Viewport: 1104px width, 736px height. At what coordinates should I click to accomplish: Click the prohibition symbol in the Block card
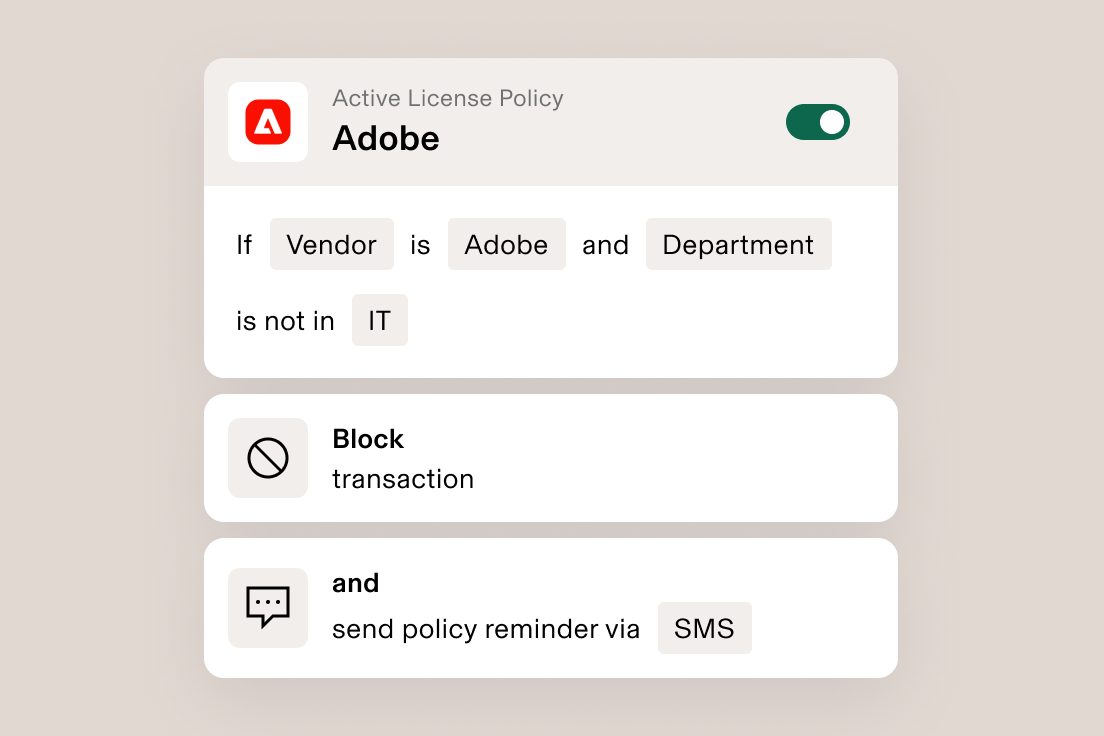coord(268,458)
